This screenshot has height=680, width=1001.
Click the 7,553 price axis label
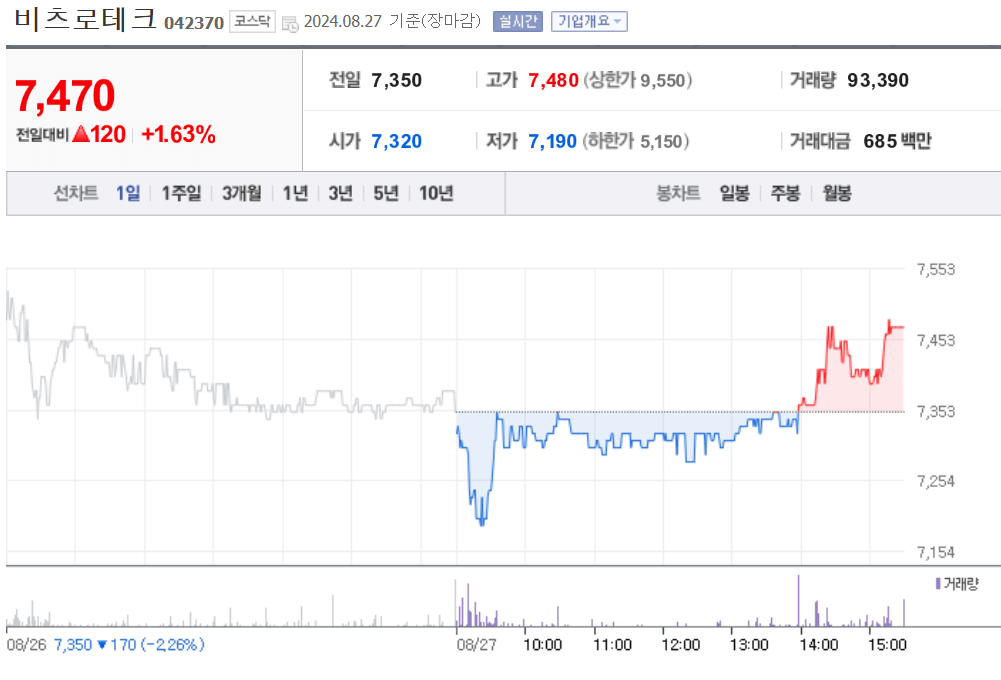point(936,269)
